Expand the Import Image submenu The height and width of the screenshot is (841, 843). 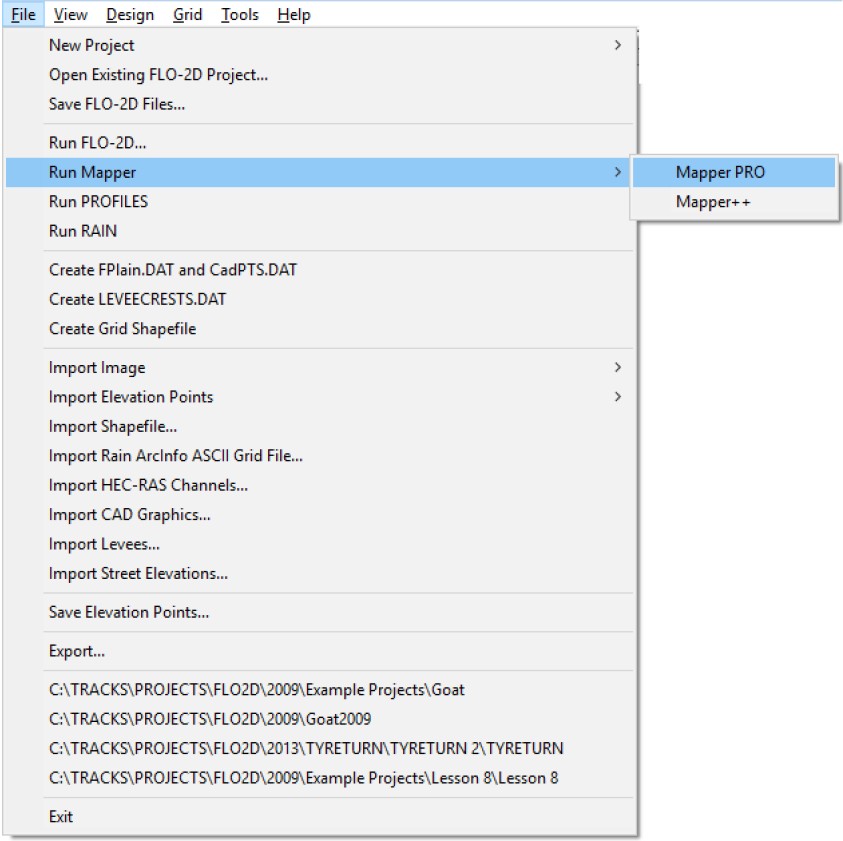pyautogui.click(x=617, y=368)
